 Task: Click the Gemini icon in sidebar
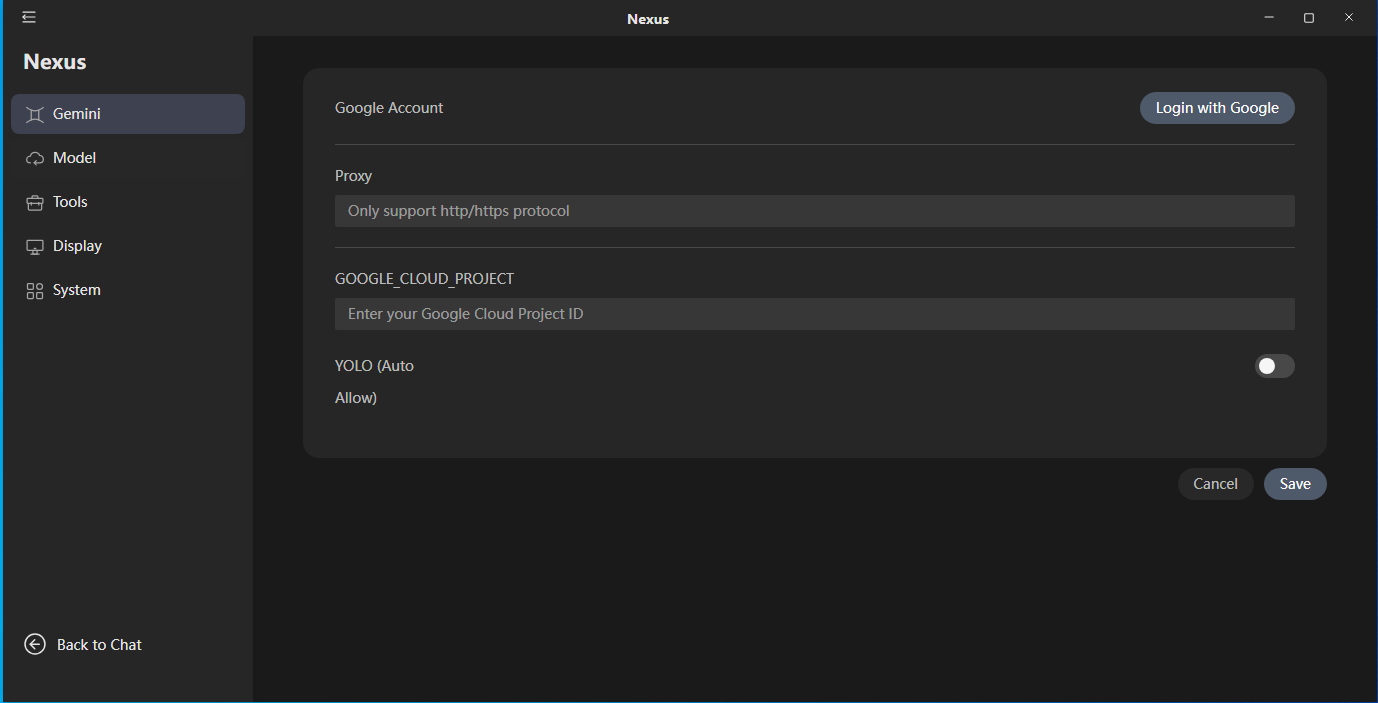35,114
